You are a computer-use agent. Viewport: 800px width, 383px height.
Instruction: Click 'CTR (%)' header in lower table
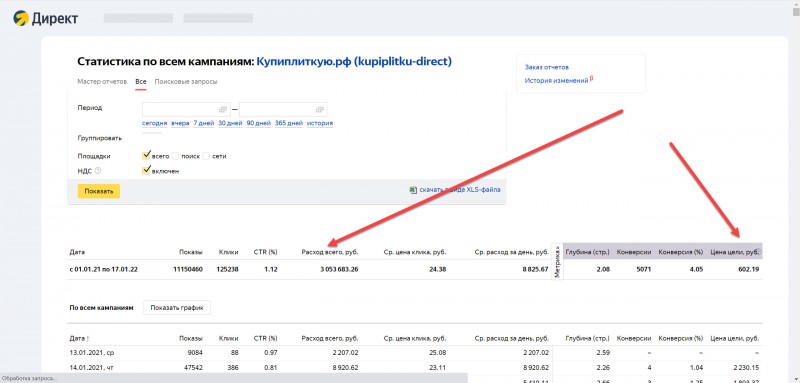pos(265,338)
